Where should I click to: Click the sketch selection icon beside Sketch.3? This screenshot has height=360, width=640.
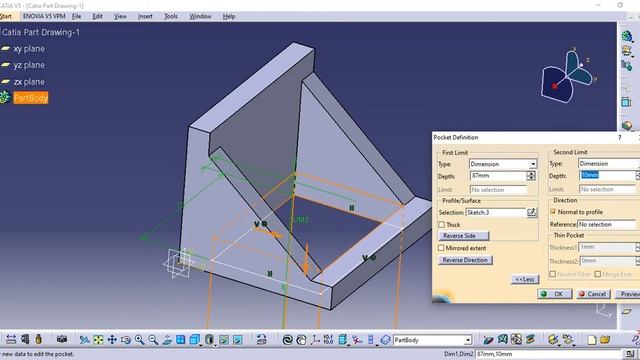531,212
